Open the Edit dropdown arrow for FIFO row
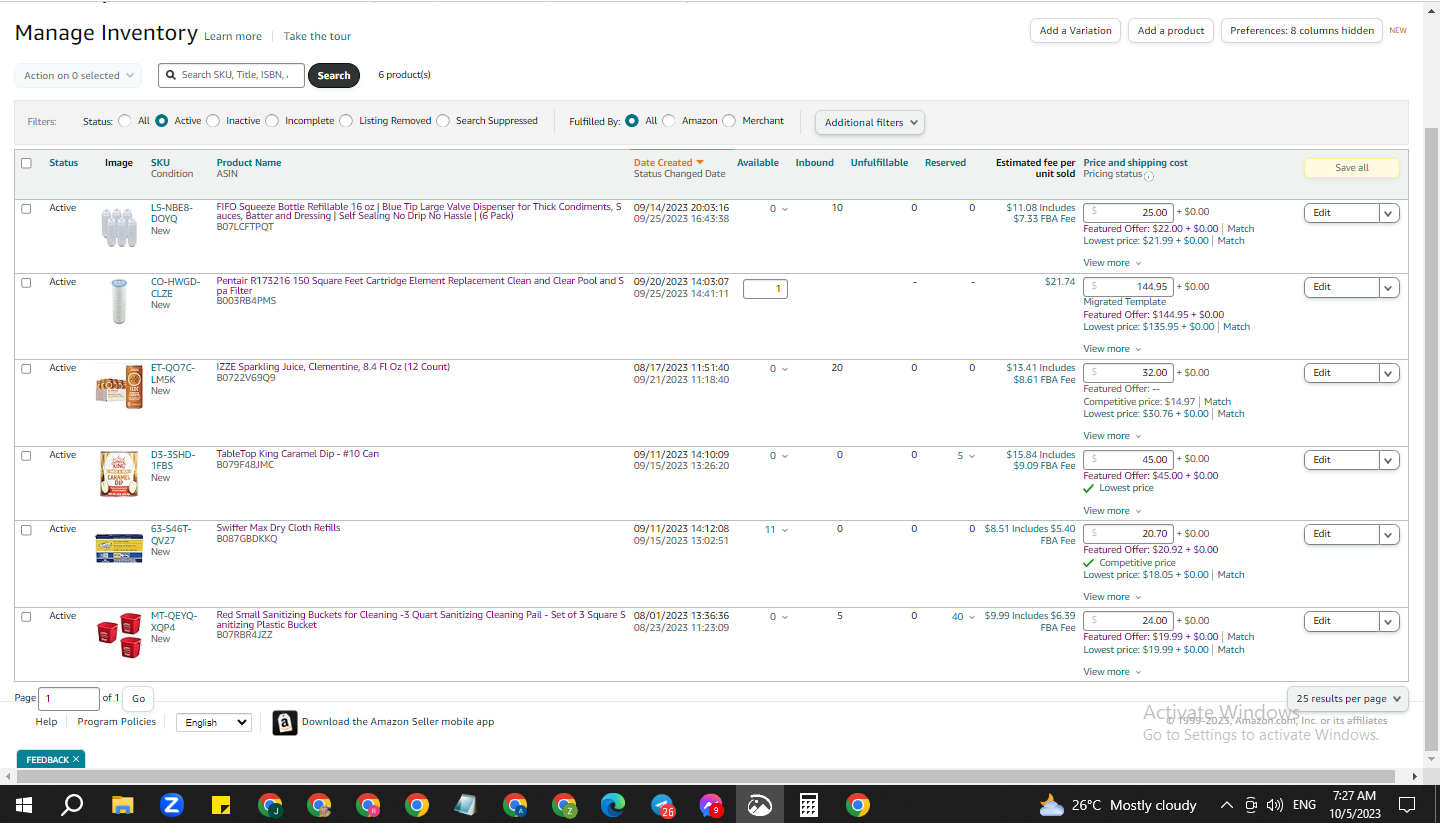Viewport: 1440px width, 823px height. coord(1389,213)
